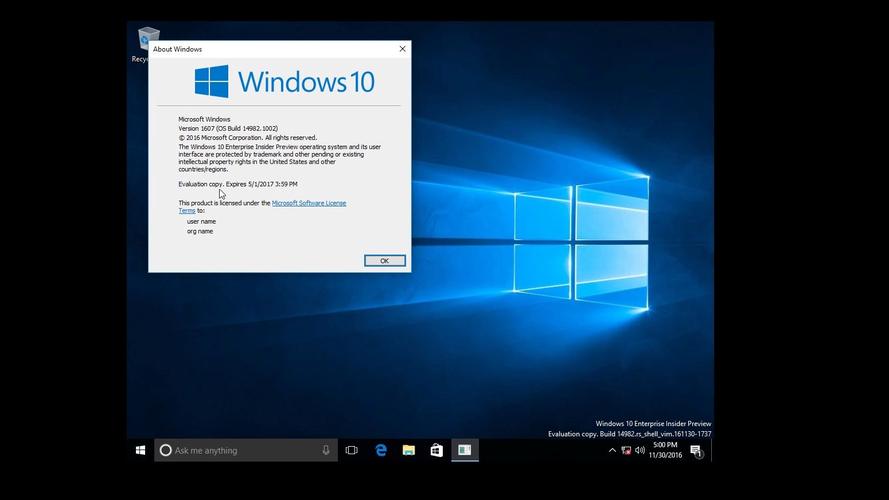
Task: Open the Start menu
Action: [x=141, y=450]
